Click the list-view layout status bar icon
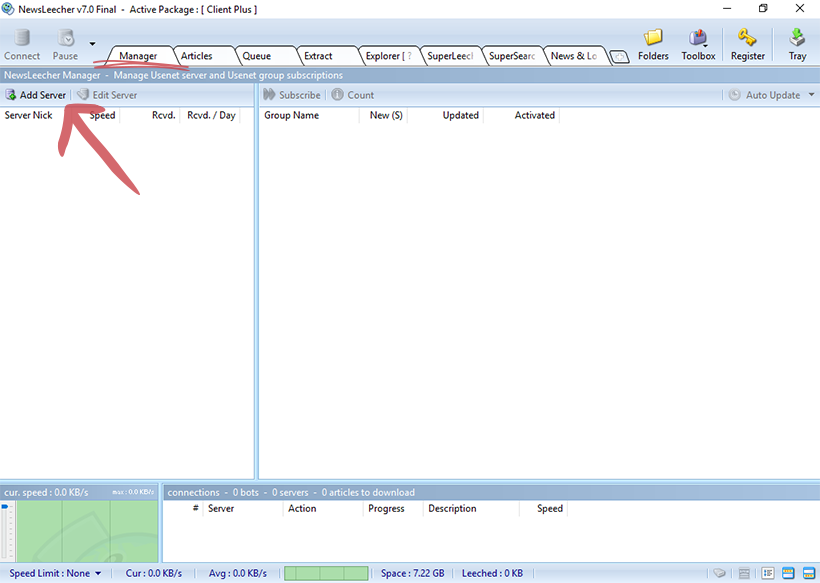820x583 pixels. 768,573
